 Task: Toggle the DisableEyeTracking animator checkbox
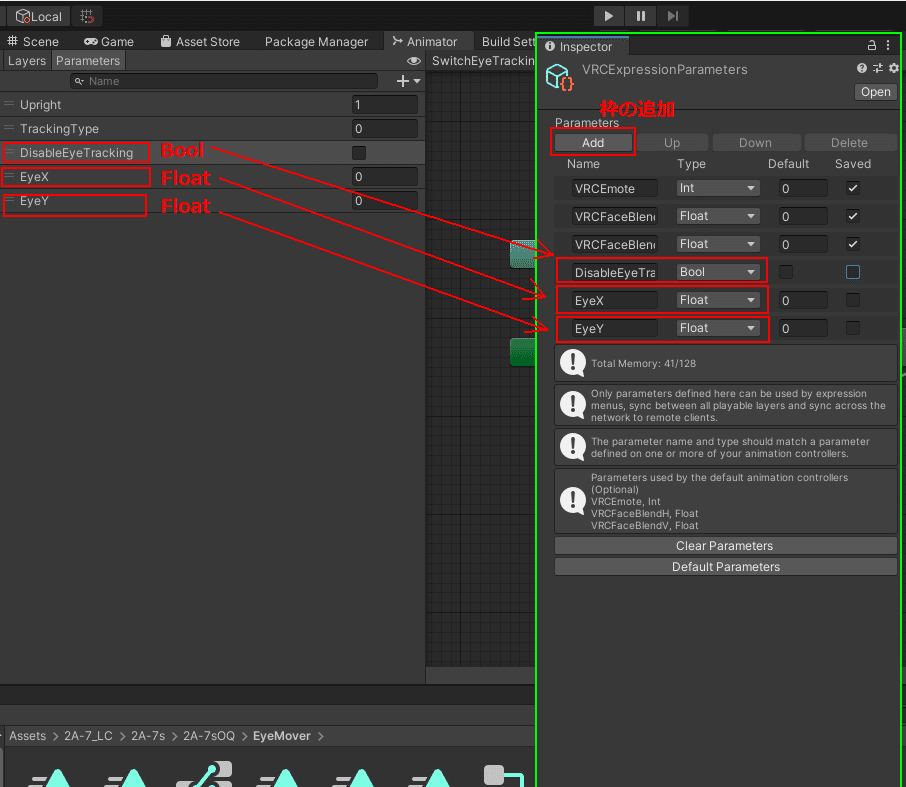[x=359, y=153]
